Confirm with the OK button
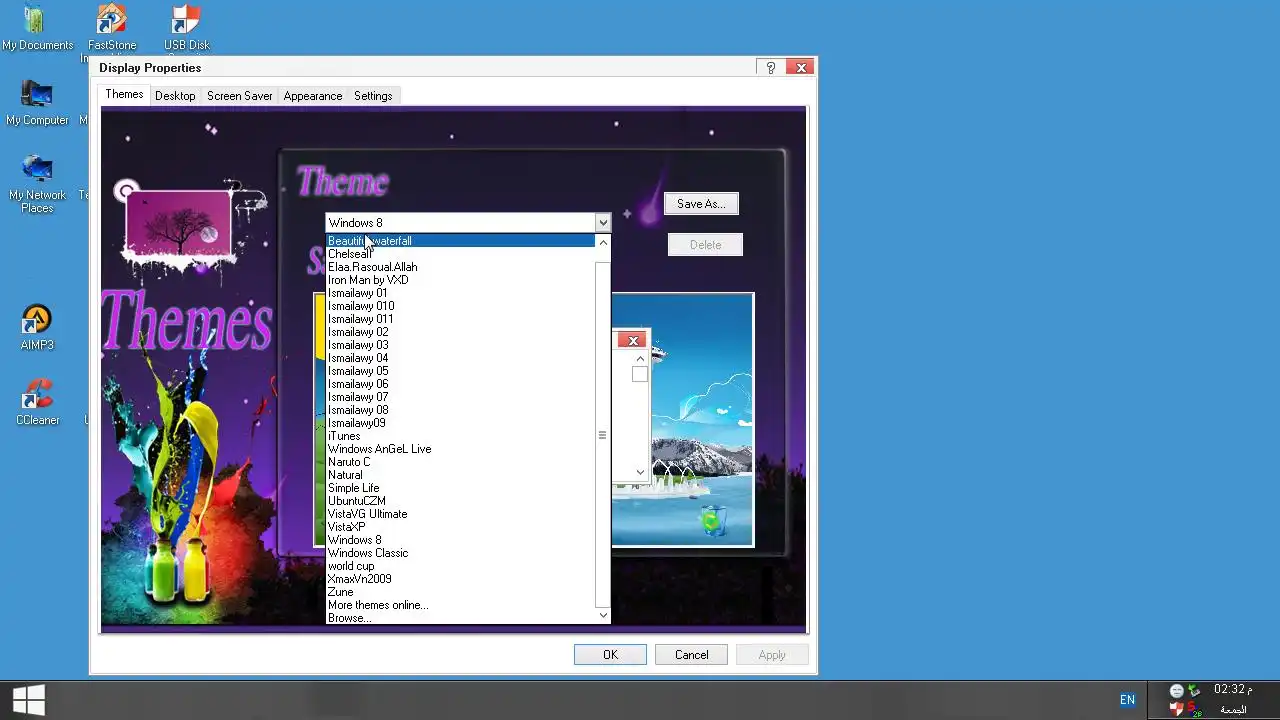 (610, 655)
